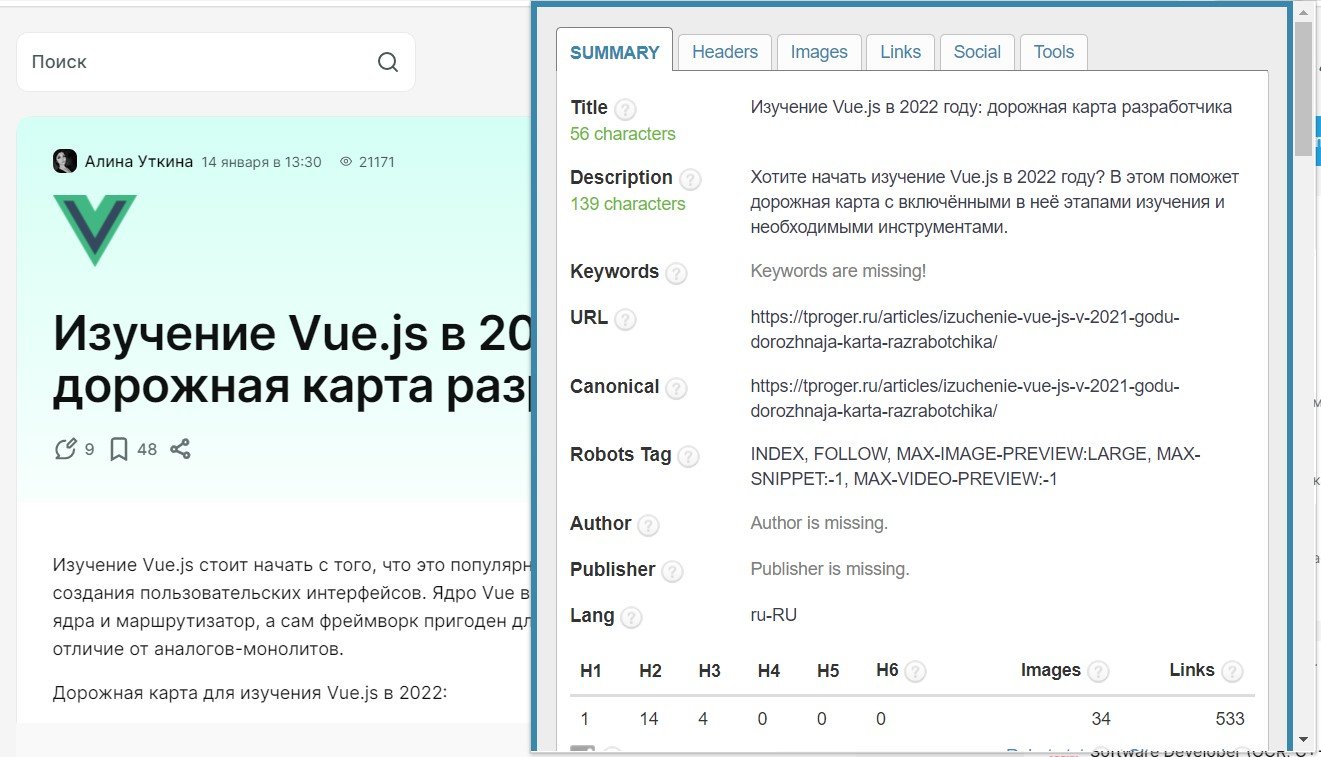The height and width of the screenshot is (757, 1321).
Task: Click the 56 characters title length text
Action: pos(623,134)
